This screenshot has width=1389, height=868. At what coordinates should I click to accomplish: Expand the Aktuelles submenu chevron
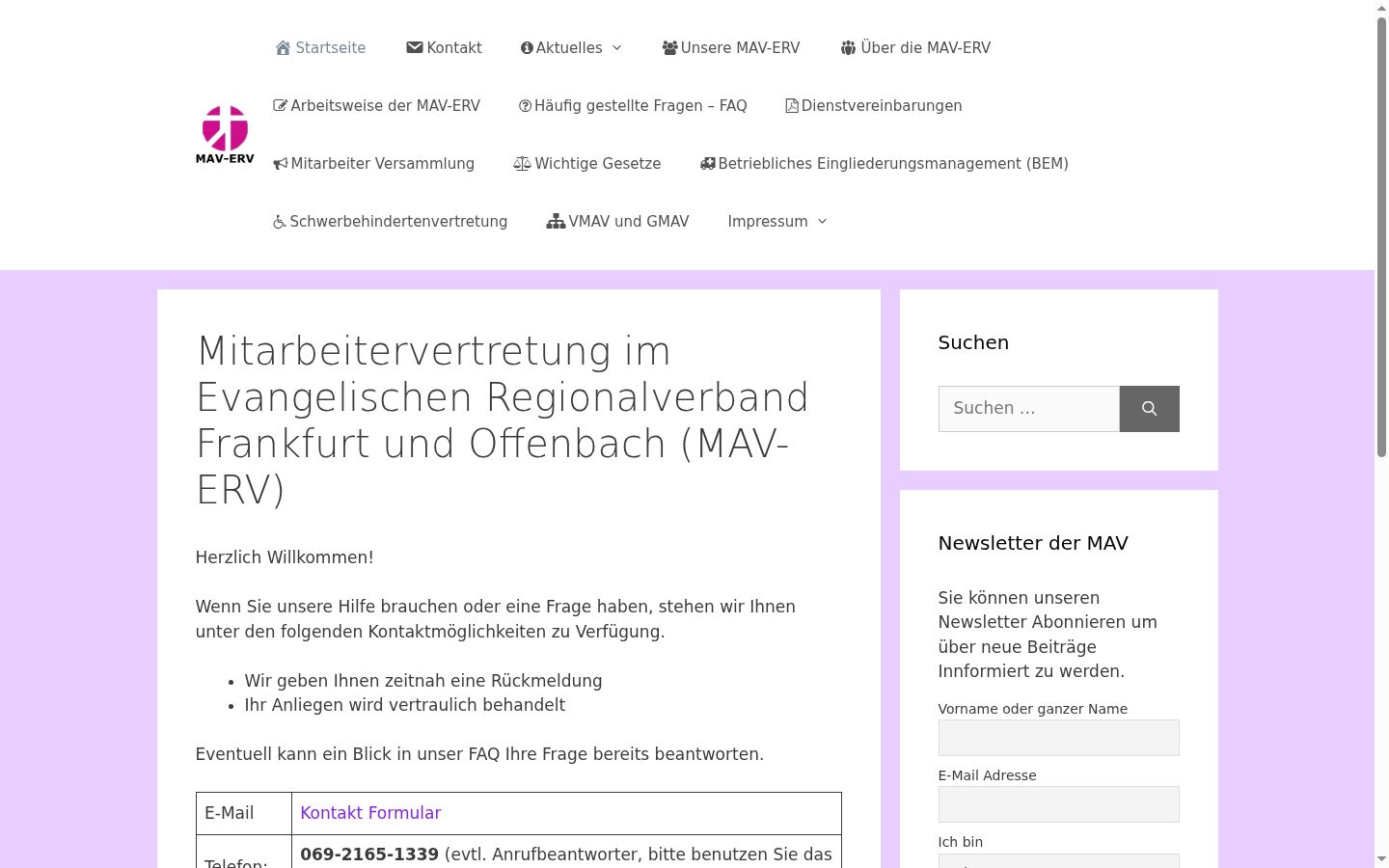616,48
